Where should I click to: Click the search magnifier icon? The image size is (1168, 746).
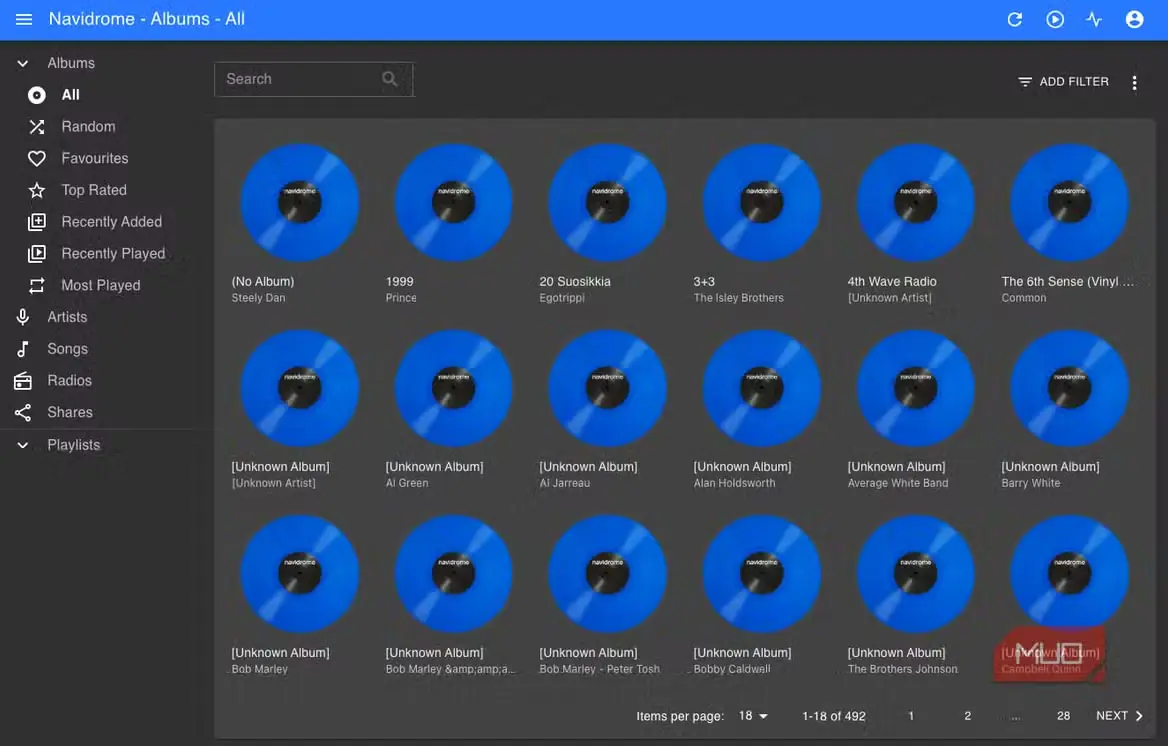tap(389, 79)
